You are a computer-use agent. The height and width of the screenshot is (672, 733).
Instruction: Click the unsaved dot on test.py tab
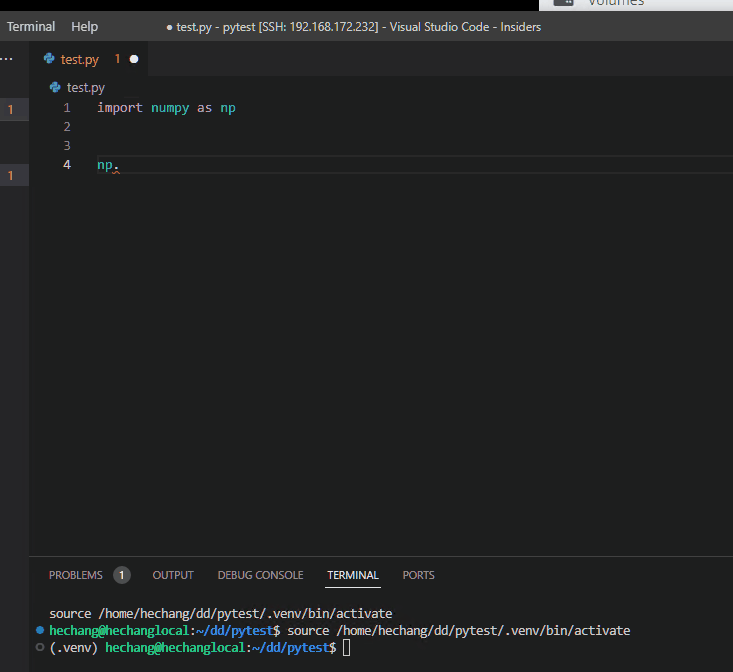click(134, 59)
